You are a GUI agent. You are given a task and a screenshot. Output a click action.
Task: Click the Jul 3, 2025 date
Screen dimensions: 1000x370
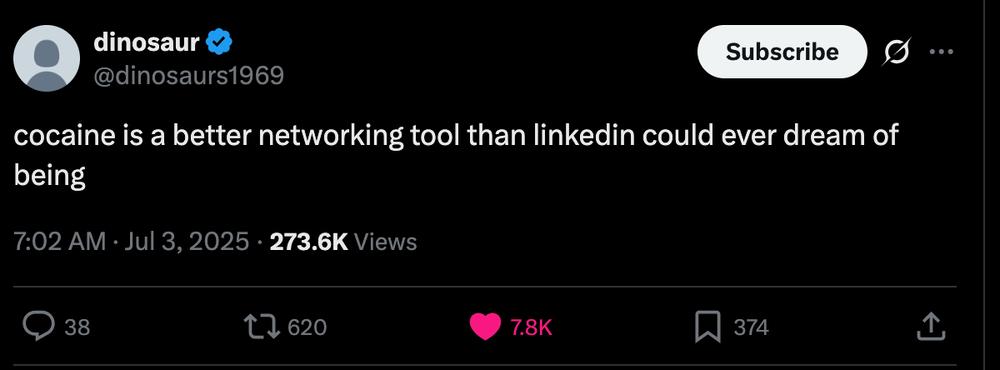pos(186,242)
